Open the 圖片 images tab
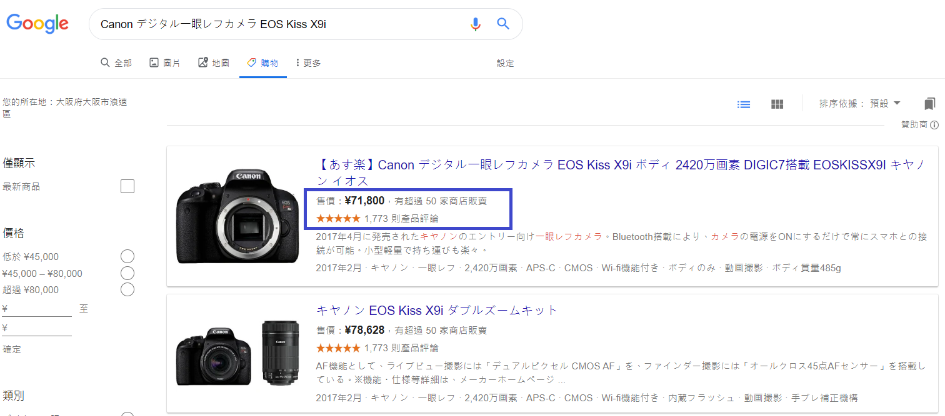945x416 pixels. (165, 63)
